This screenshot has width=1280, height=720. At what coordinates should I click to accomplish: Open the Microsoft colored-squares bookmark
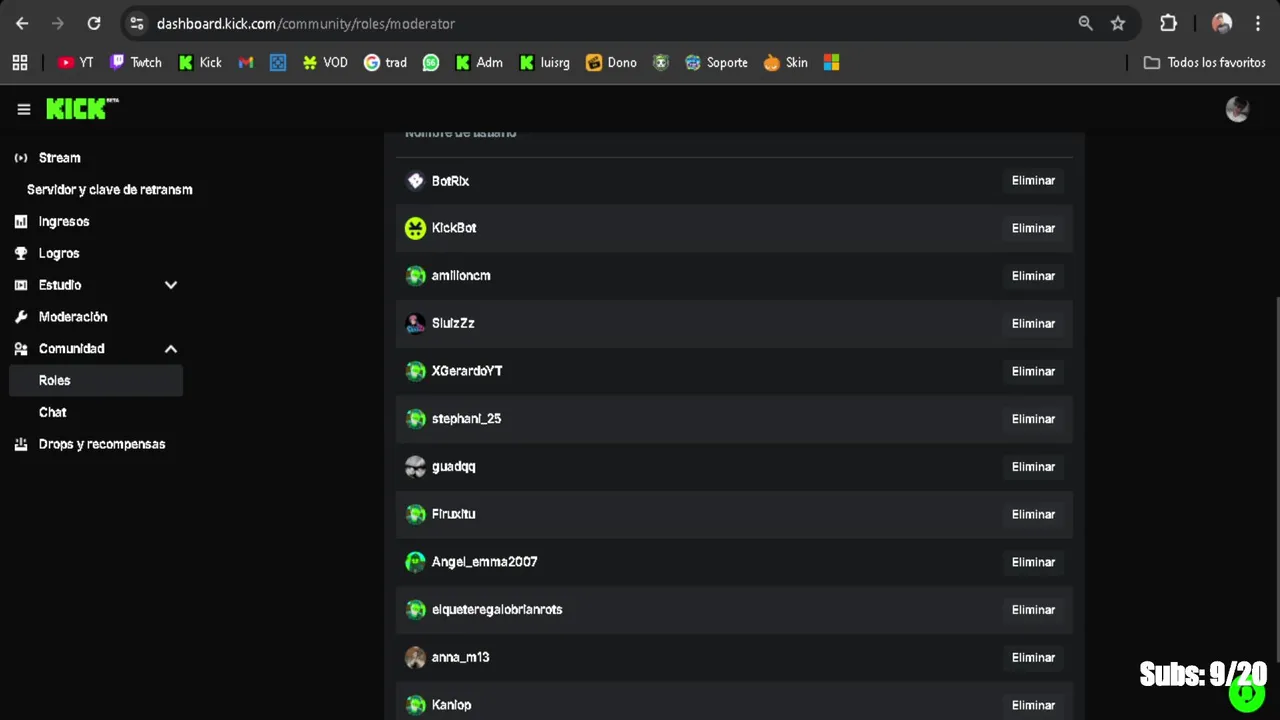831,62
